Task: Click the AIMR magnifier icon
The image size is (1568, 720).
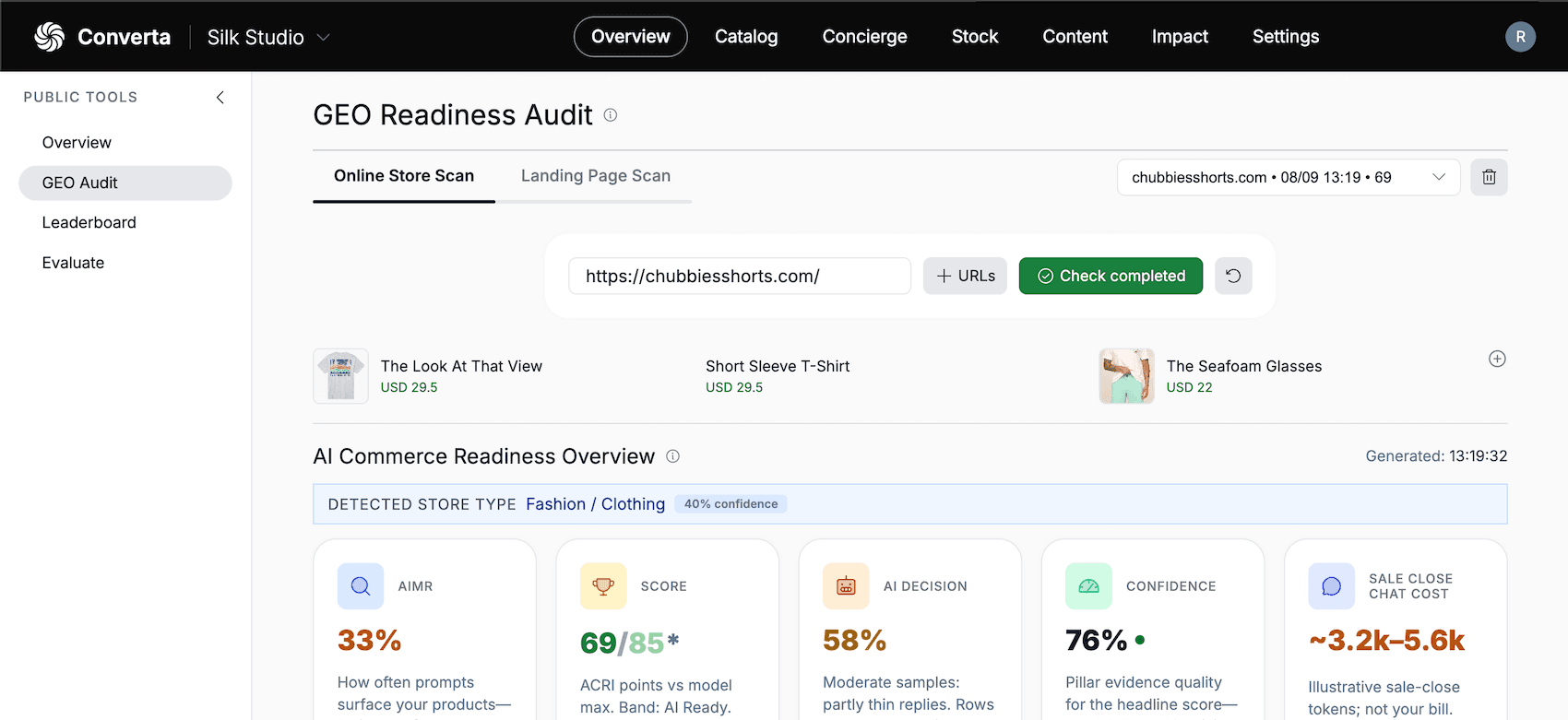Action: click(x=361, y=586)
